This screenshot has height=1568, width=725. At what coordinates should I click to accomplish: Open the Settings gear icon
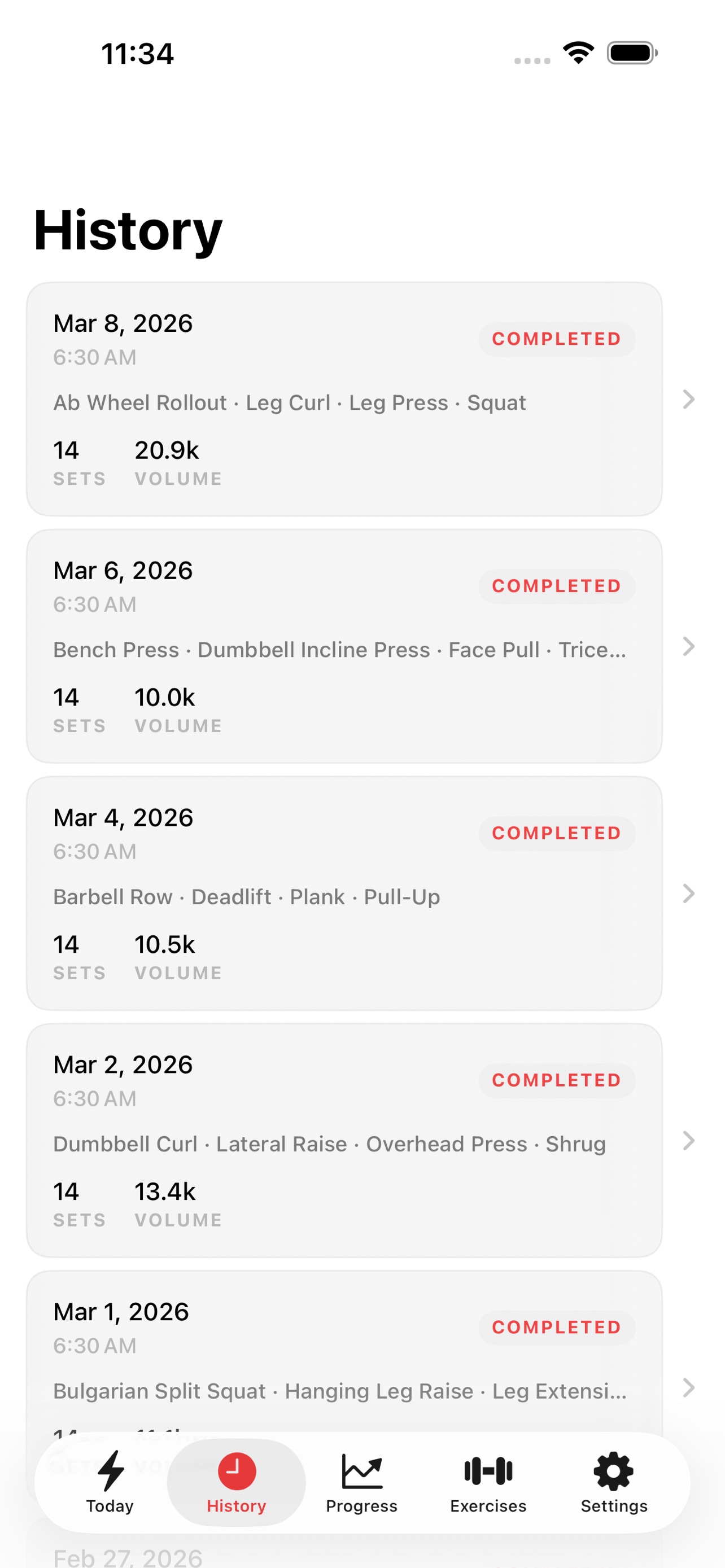pos(613,1470)
